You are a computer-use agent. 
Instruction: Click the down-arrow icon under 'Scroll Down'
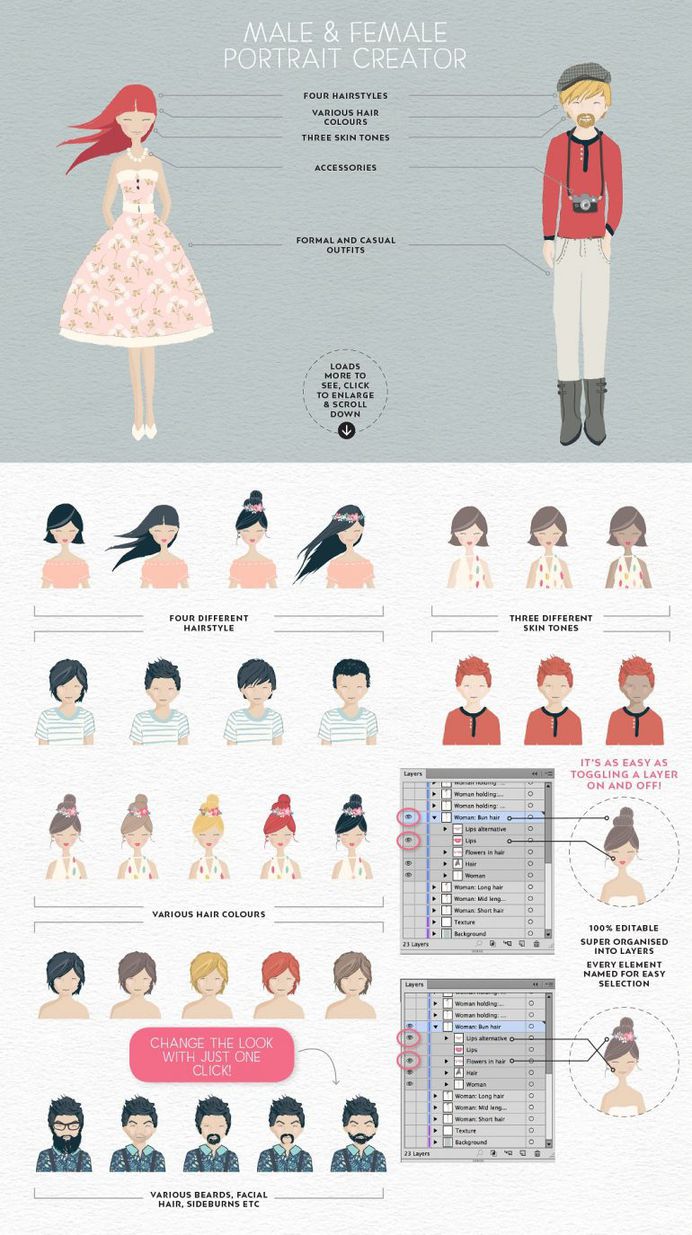point(346,430)
